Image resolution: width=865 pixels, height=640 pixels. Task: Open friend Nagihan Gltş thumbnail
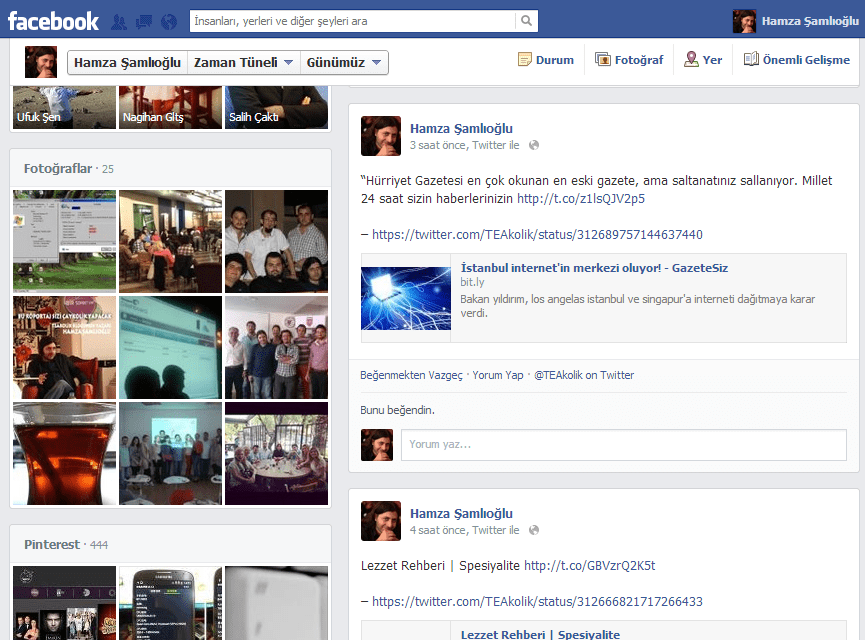tap(170, 108)
